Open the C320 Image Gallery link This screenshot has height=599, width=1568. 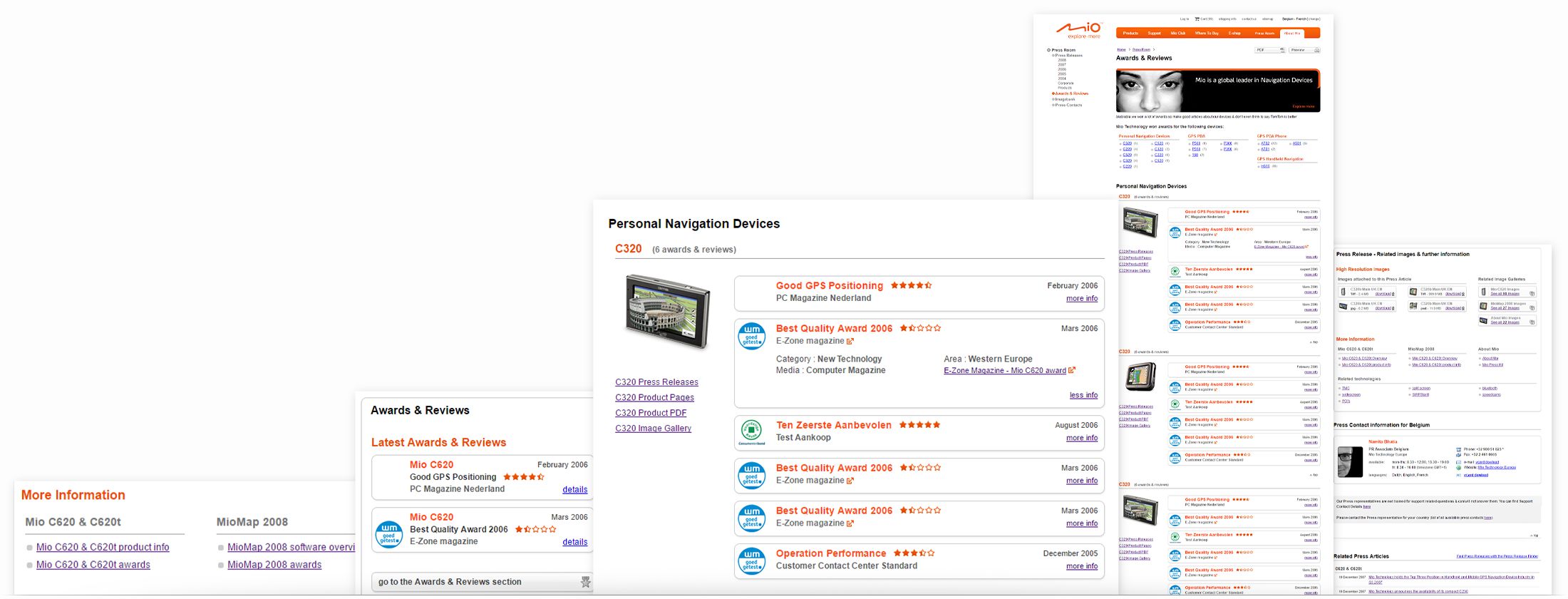click(x=653, y=428)
